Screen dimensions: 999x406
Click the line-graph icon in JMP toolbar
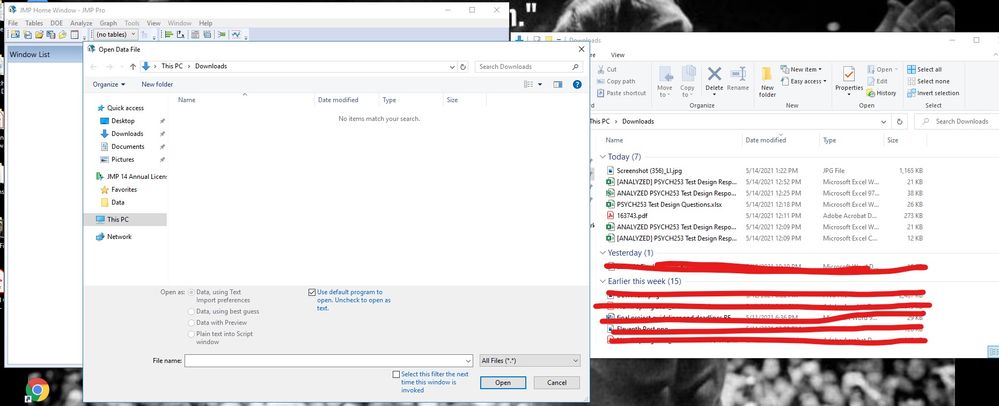click(236, 34)
